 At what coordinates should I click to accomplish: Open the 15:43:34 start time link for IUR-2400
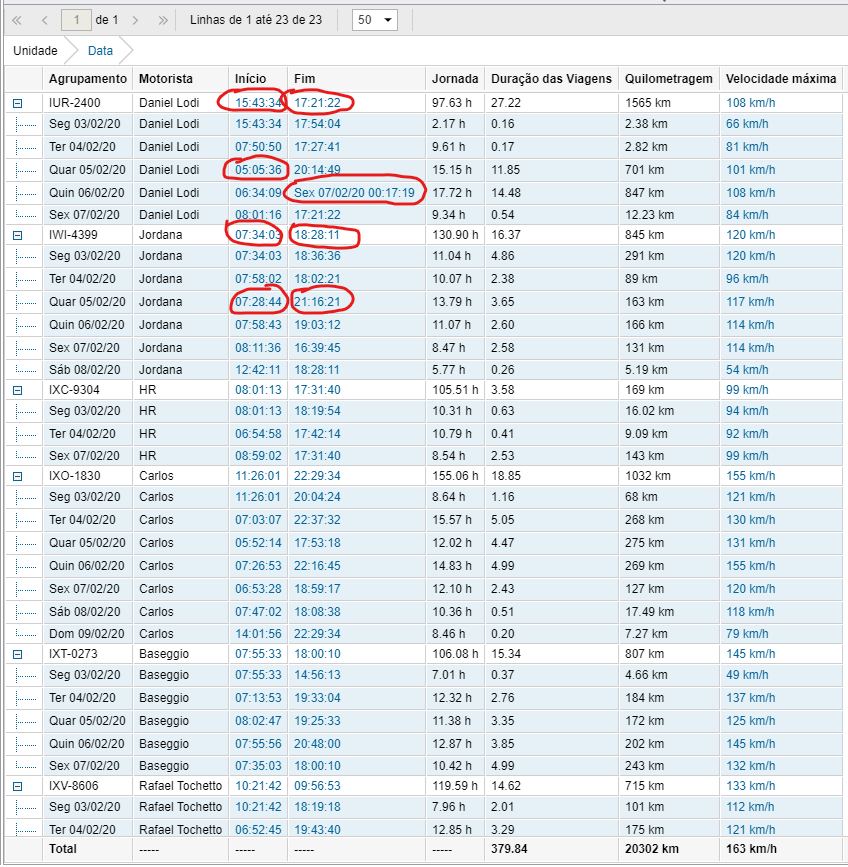point(258,103)
